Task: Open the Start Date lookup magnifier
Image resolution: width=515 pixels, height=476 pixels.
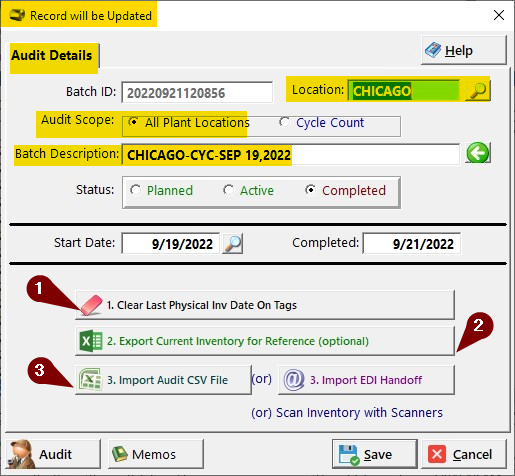Action: click(x=232, y=243)
